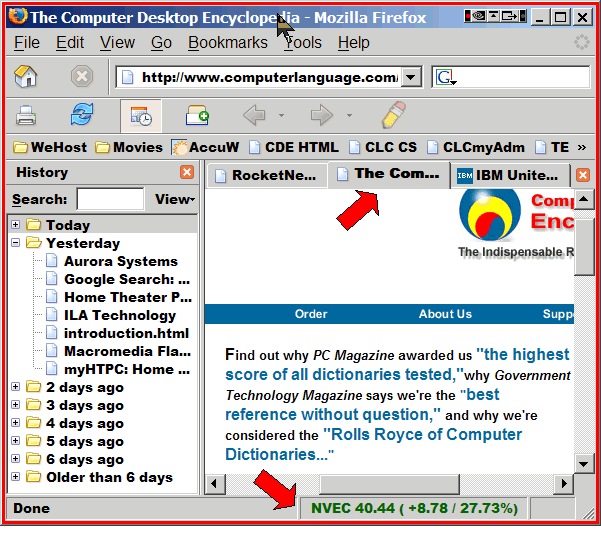Open the CLC CS bookmark
The width and height of the screenshot is (601, 540).
click(x=383, y=147)
